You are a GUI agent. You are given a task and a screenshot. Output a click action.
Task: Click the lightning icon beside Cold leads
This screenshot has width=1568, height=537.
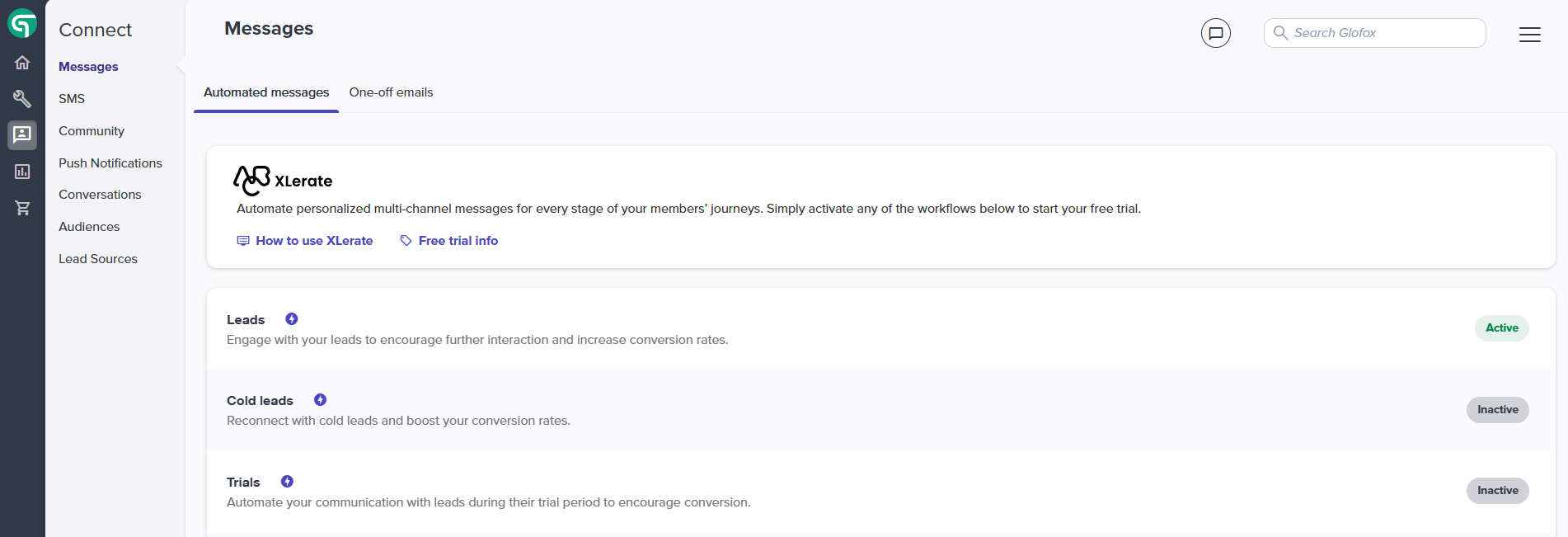click(x=321, y=400)
